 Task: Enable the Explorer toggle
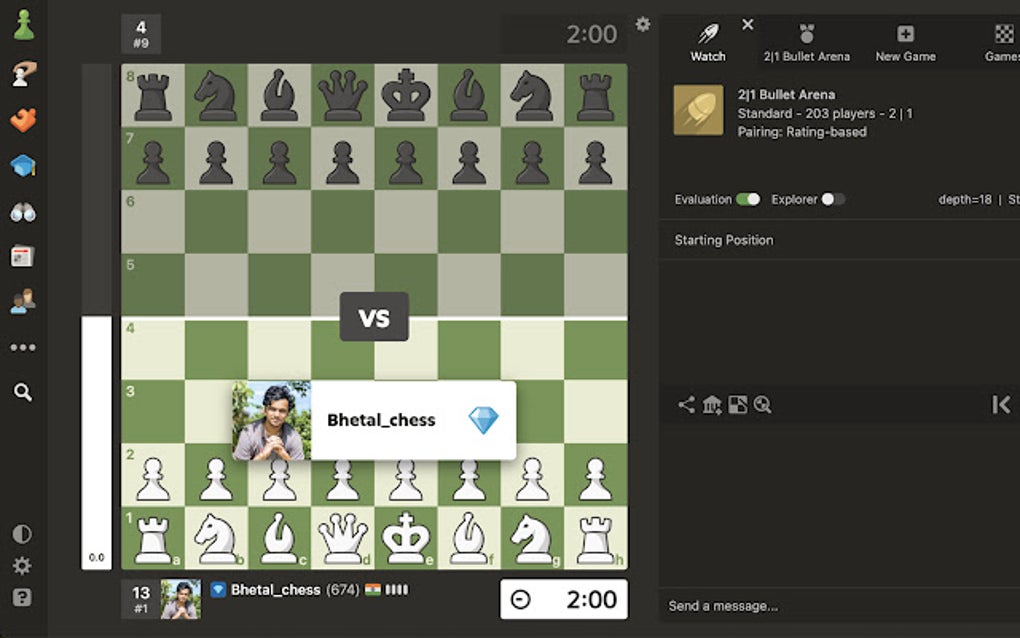pos(833,199)
